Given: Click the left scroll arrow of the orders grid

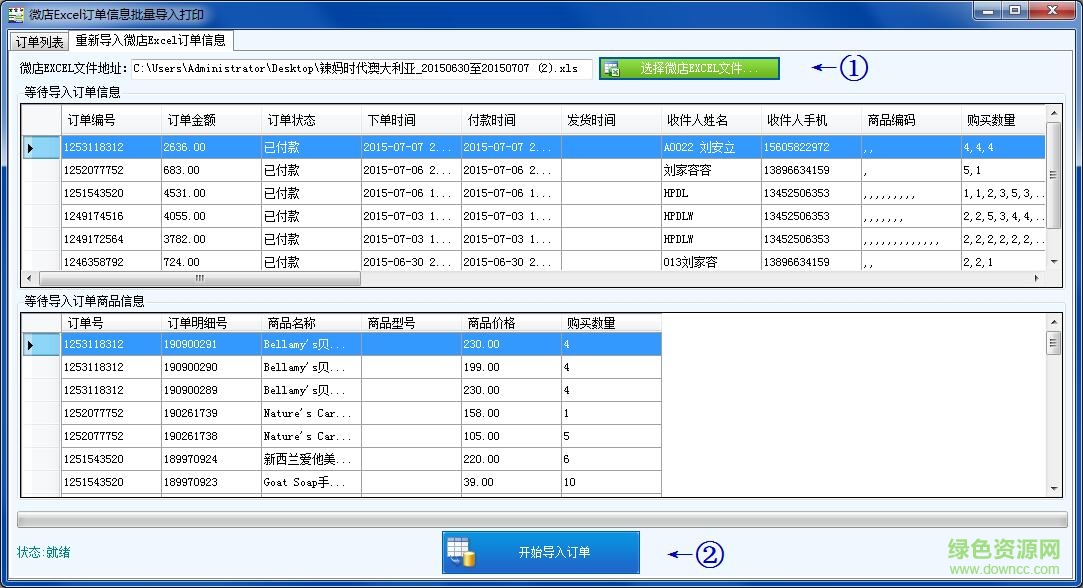Looking at the screenshot, I should click(30, 279).
